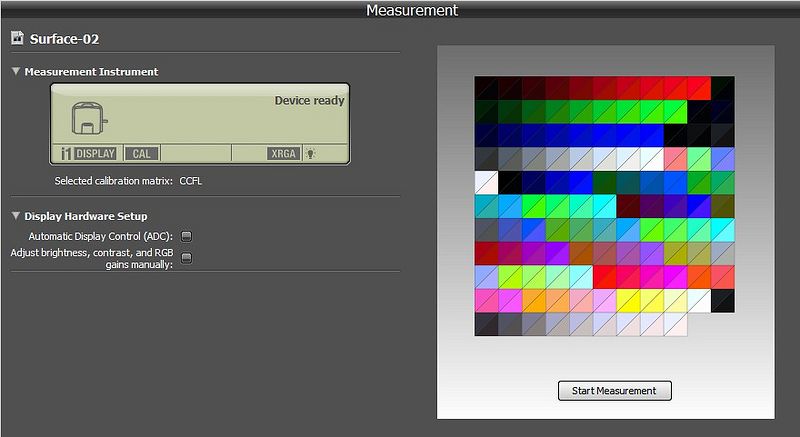This screenshot has height=437, width=800.
Task: Click the Selected calibration matrix label
Action: 113,181
